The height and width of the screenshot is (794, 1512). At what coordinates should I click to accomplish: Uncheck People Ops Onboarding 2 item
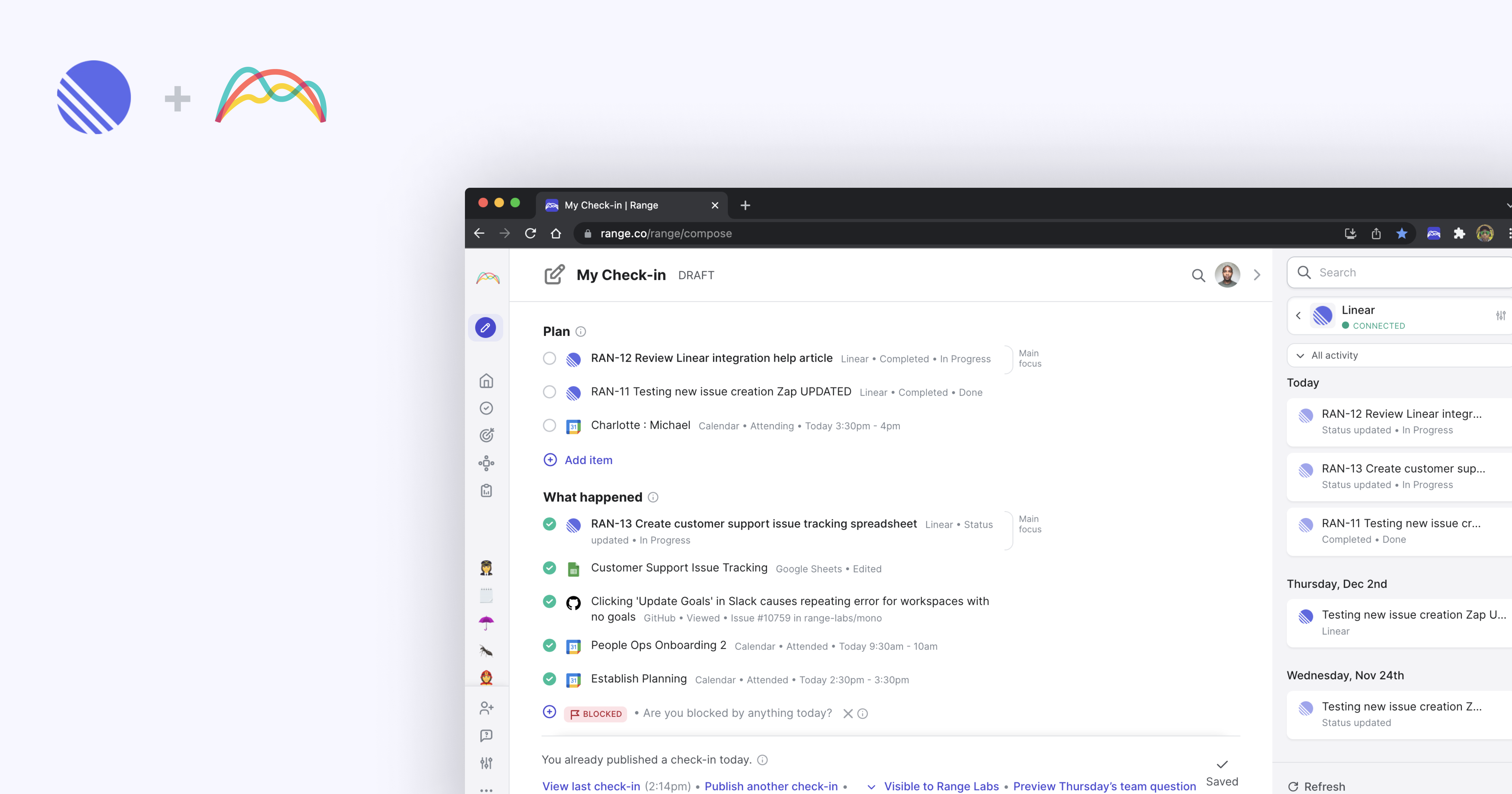549,645
